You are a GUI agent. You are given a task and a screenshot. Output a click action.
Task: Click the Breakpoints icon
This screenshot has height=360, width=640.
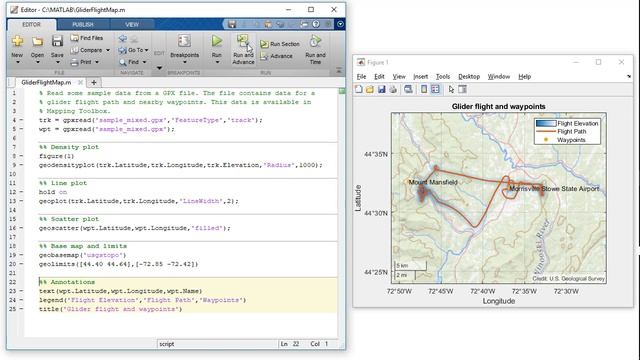point(184,41)
